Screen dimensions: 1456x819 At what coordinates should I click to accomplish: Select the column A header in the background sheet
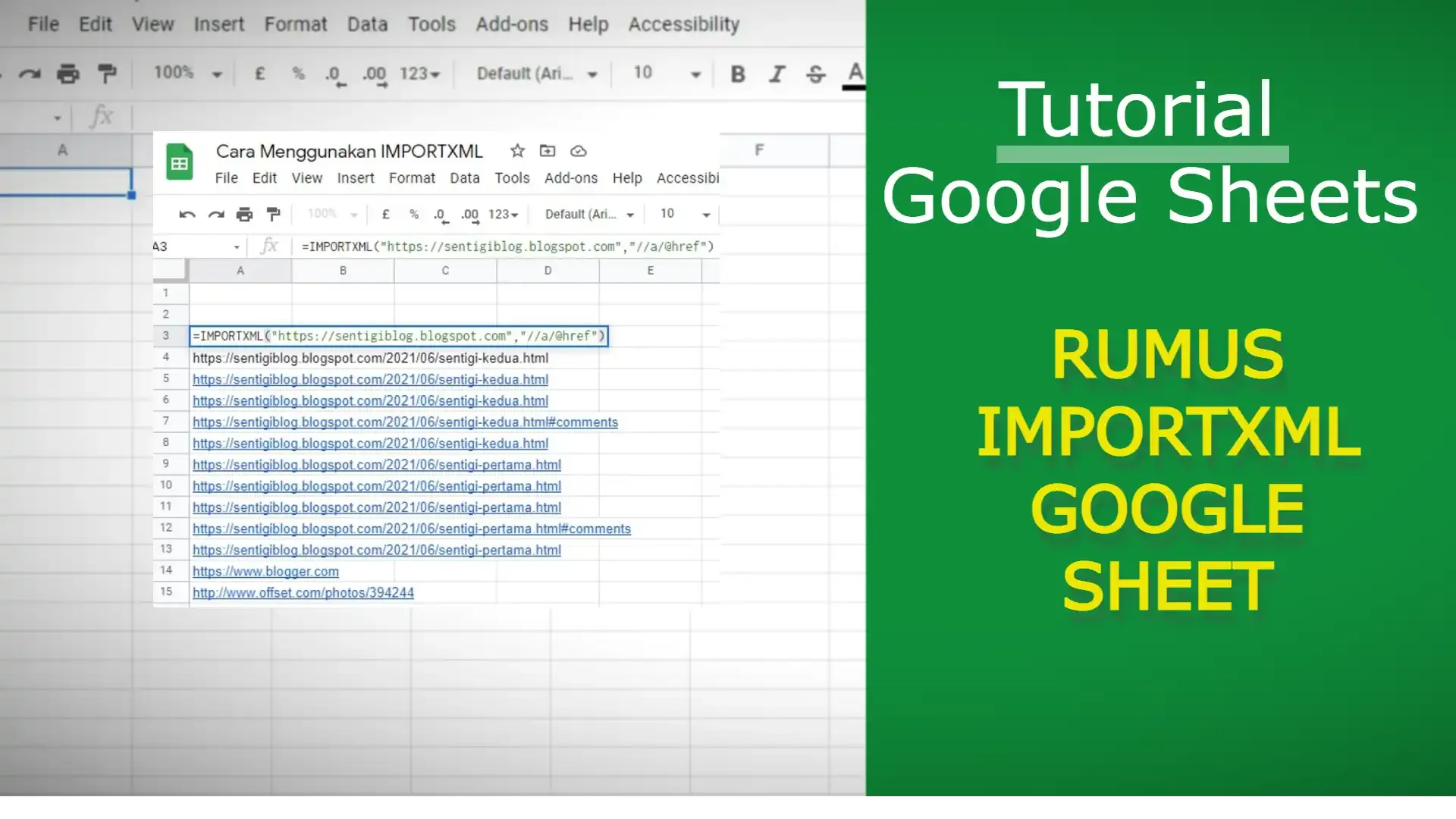click(63, 150)
